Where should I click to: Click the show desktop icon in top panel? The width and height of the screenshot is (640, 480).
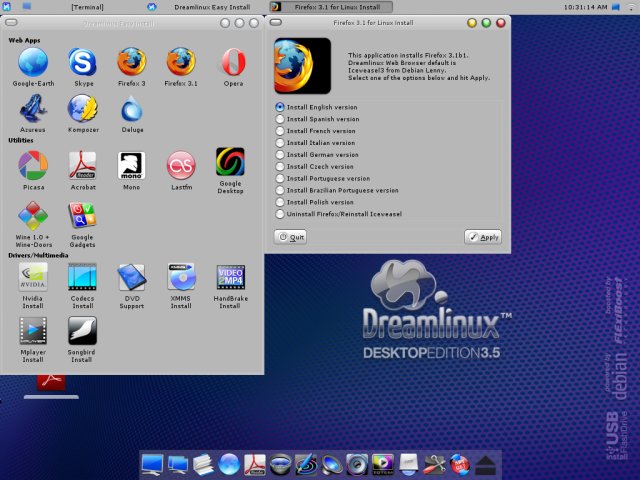click(27, 6)
